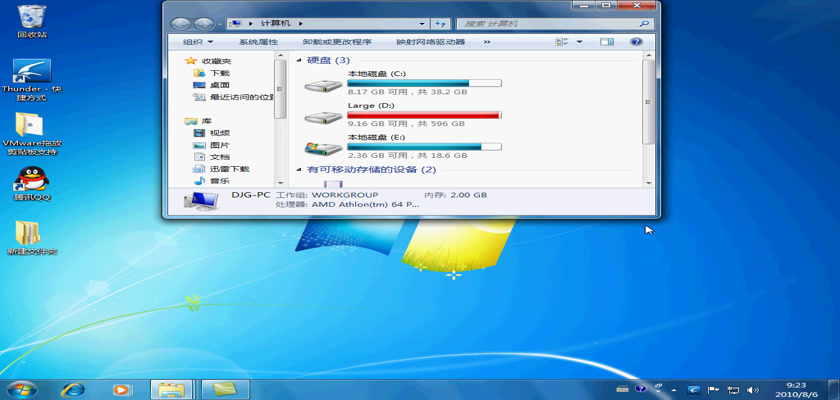
Task: Collapse the 有可移动存储的设备 group
Action: click(299, 170)
